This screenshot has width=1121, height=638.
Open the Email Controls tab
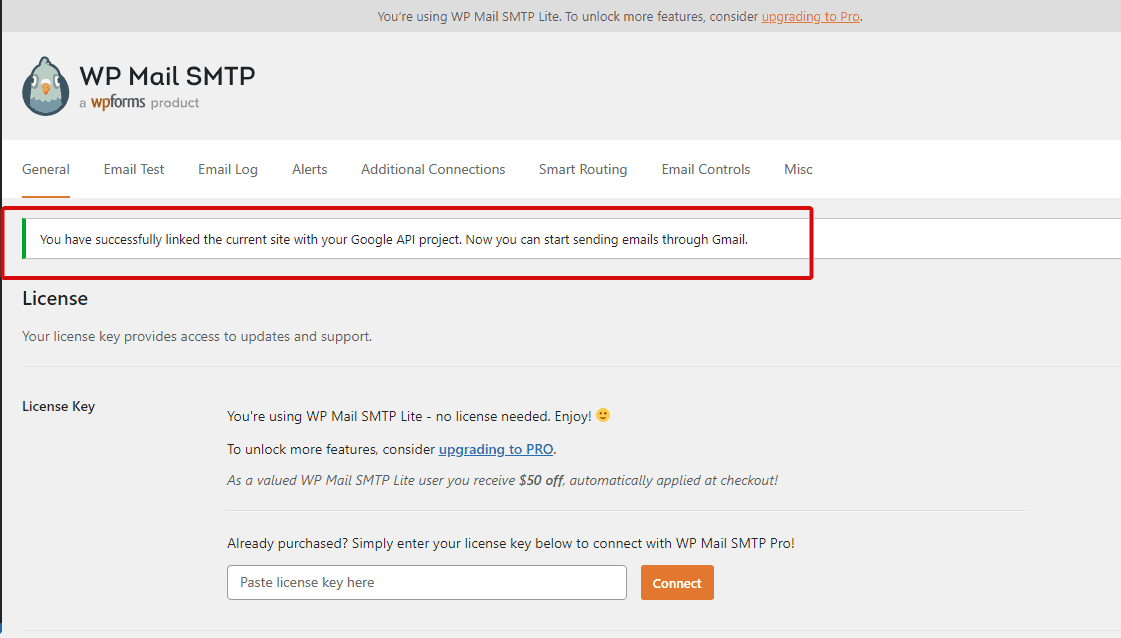pyautogui.click(x=706, y=170)
